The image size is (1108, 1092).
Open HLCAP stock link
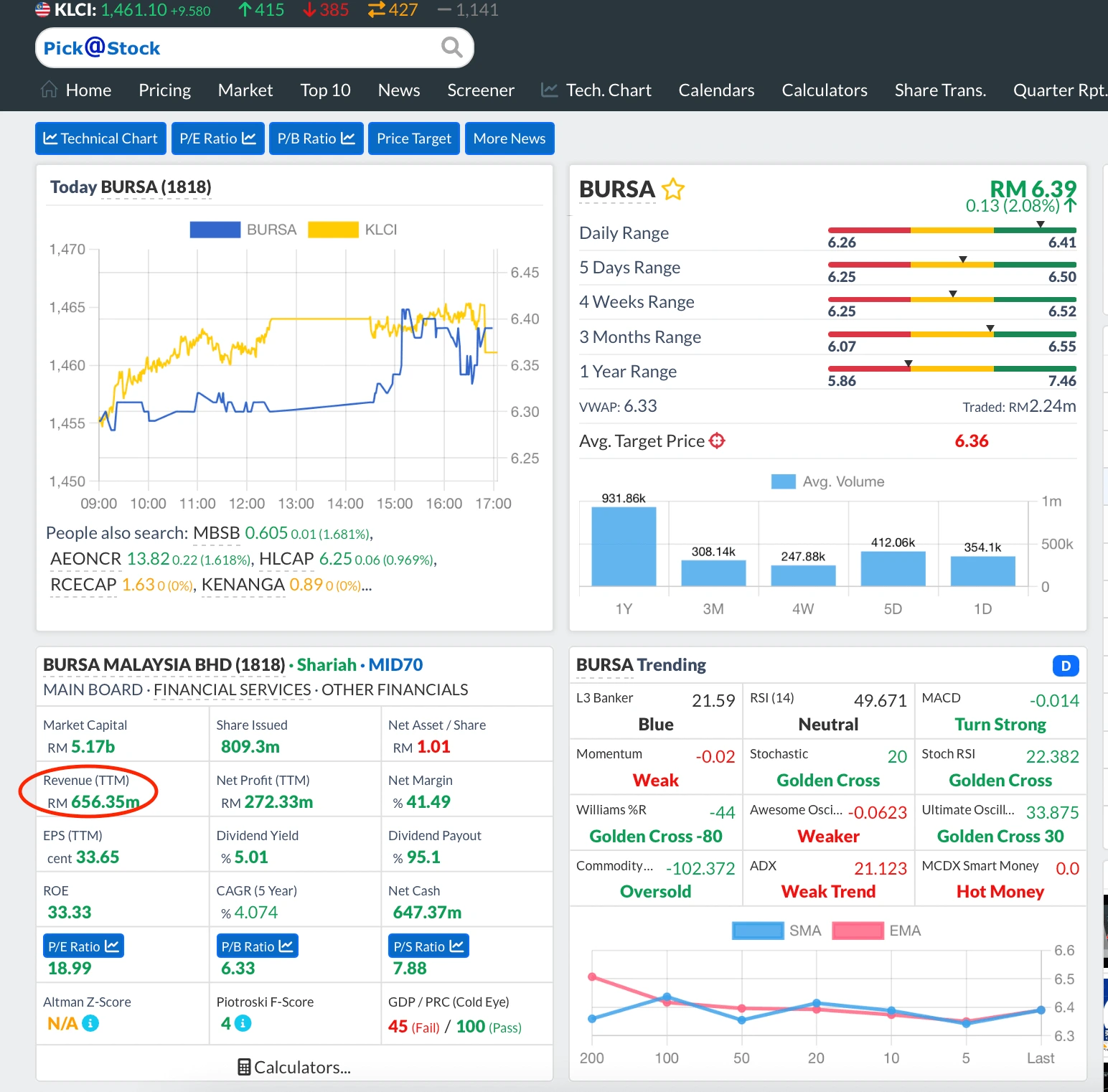tap(286, 559)
